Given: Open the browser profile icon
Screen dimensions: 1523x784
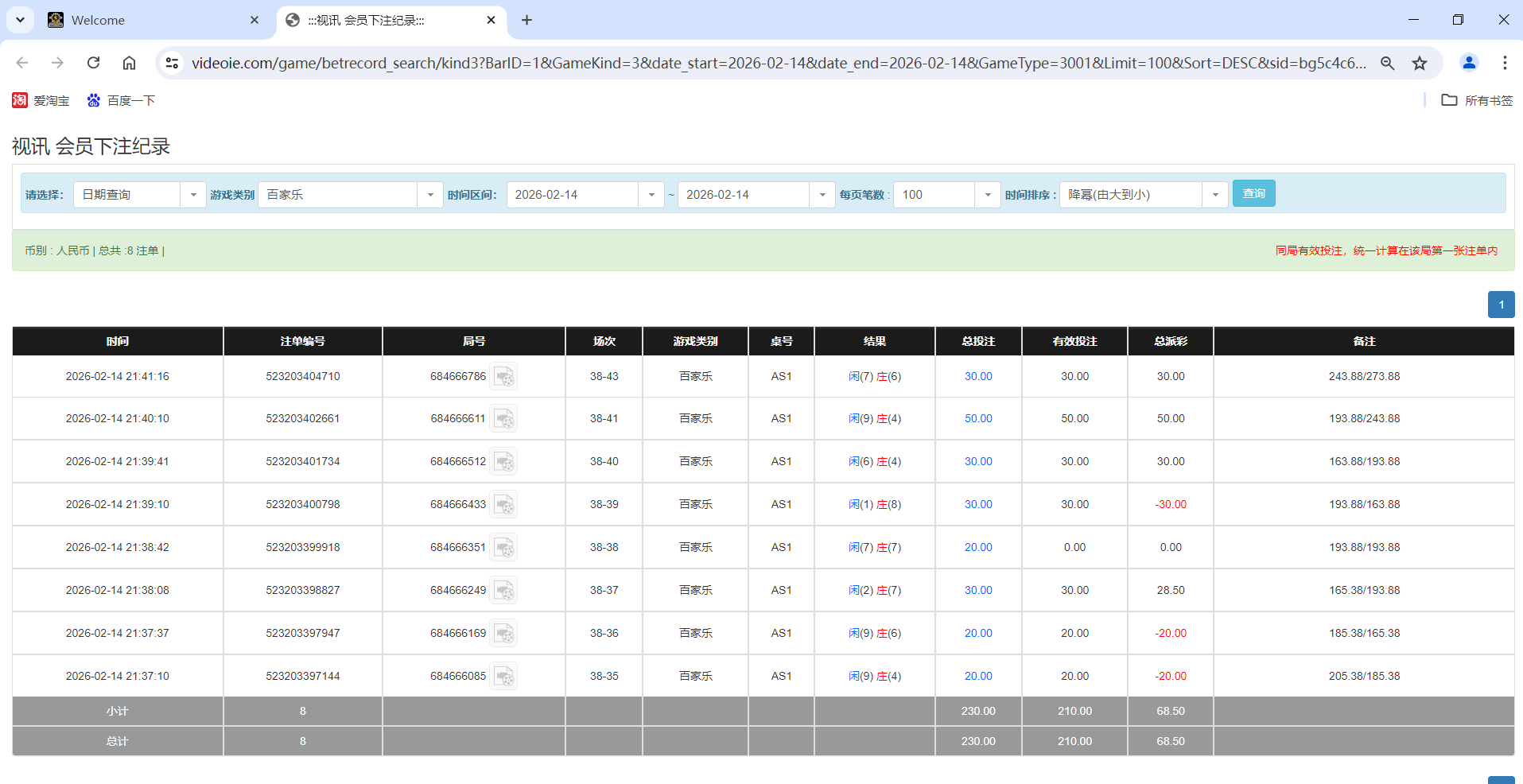Looking at the screenshot, I should coord(1469,63).
